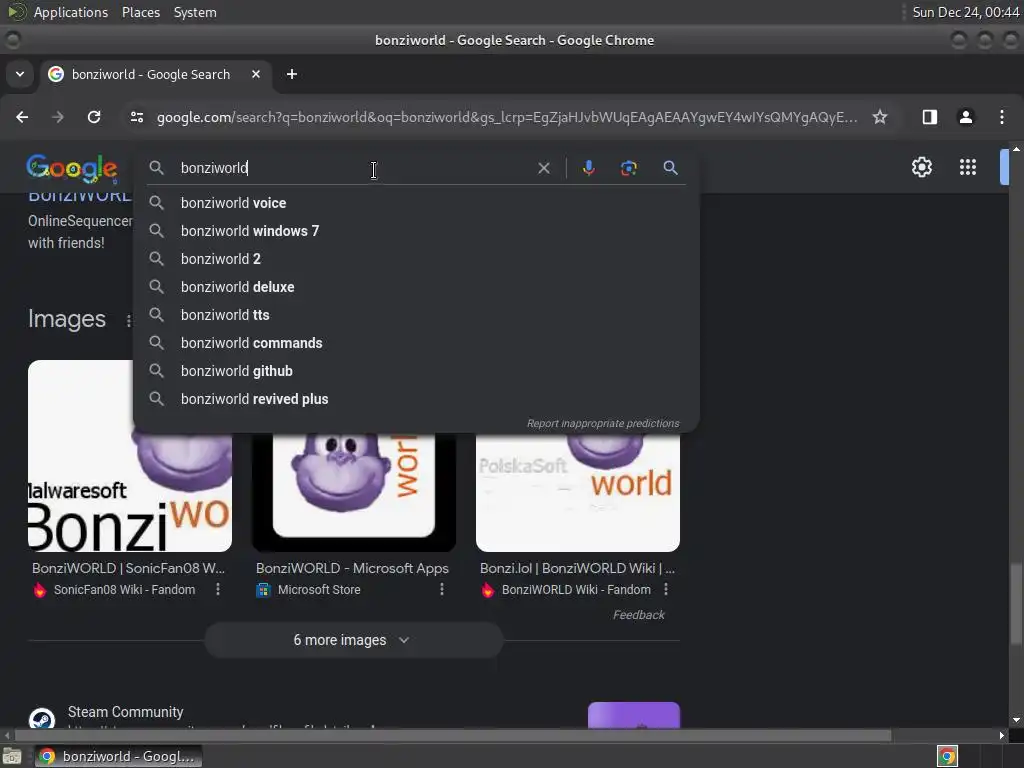The height and width of the screenshot is (768, 1024).
Task: Open Bonzi.lol BonziWORLD Wiki link
Action: (x=577, y=568)
